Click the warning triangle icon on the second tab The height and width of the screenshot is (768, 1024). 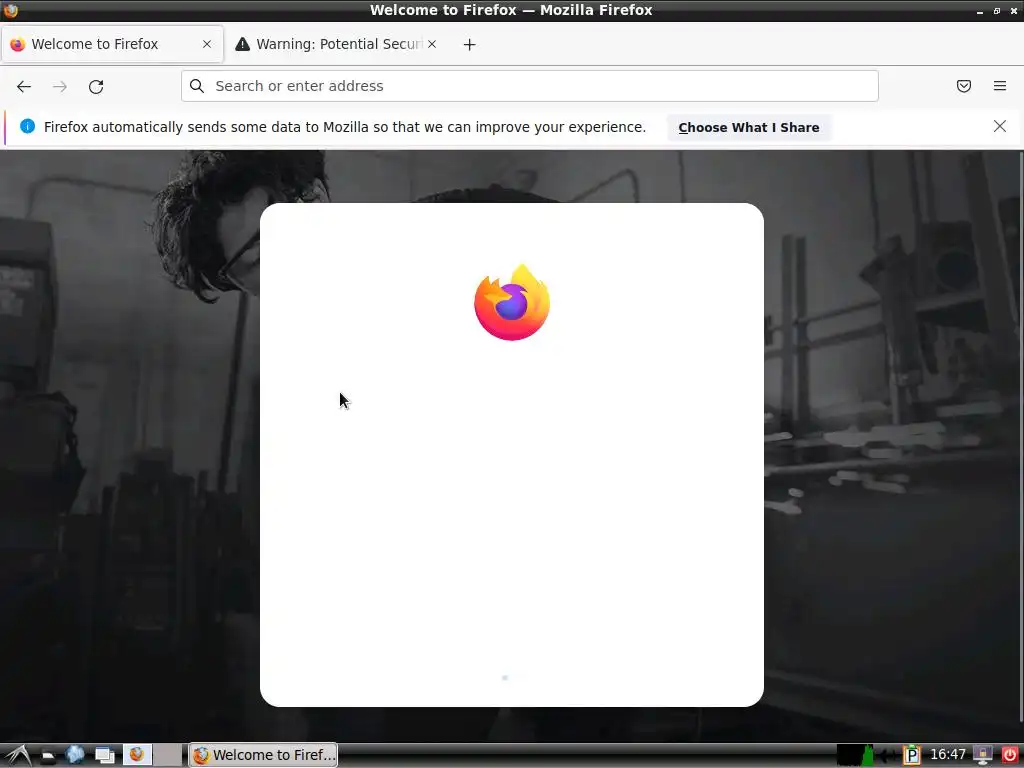coord(242,44)
